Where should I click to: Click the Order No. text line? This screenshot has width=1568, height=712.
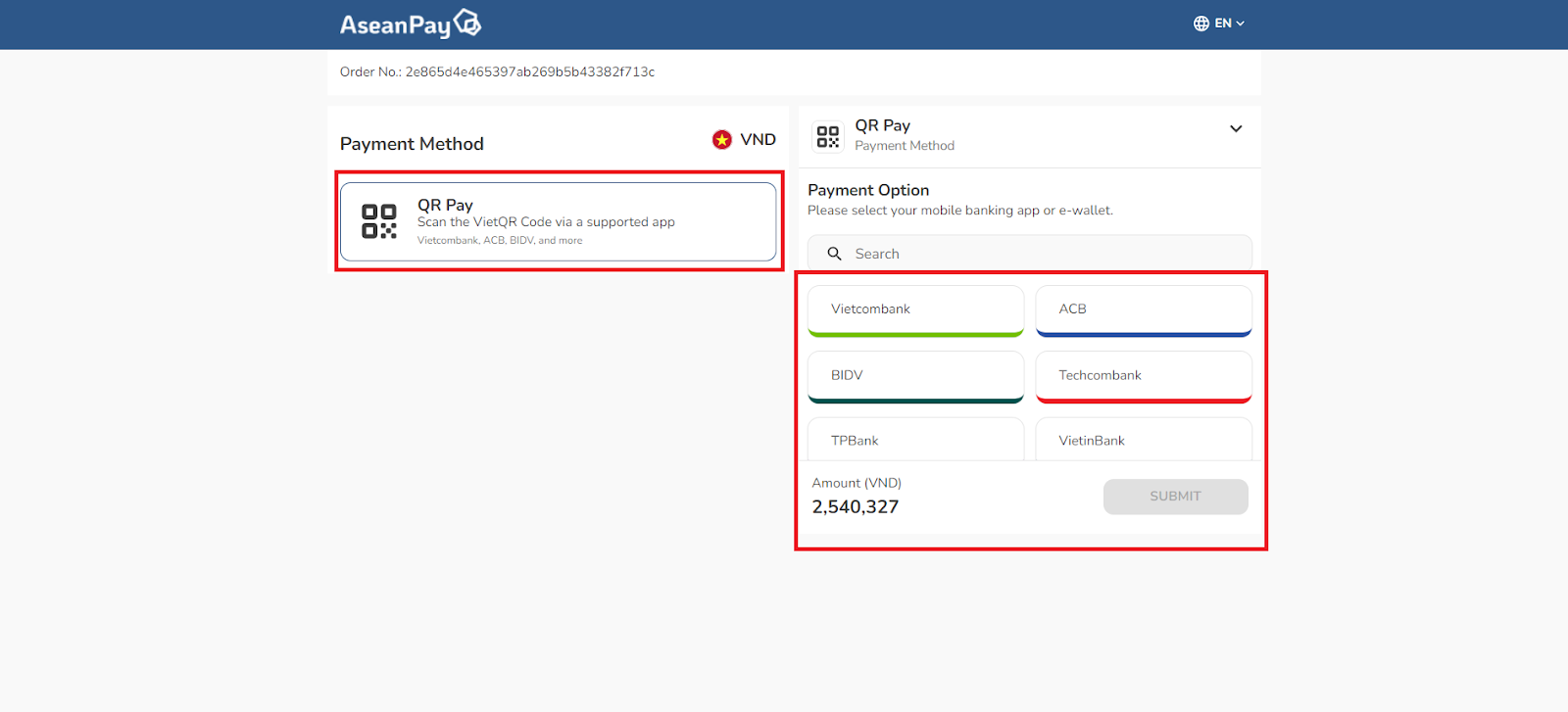497,72
